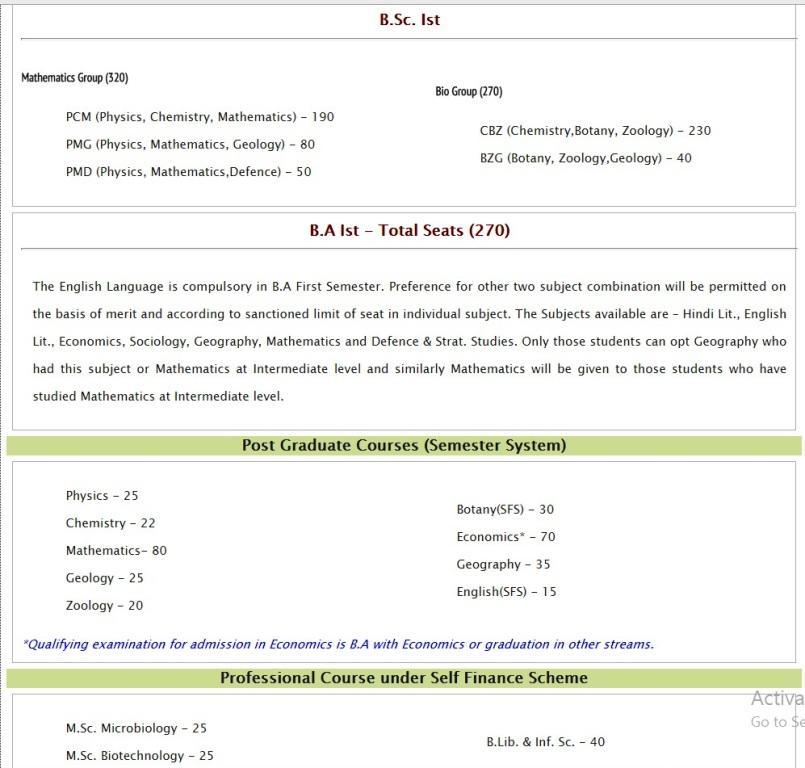Select the BZG (Botany, Zoology, Geology) – 40 line
This screenshot has width=805, height=768.
pos(585,158)
